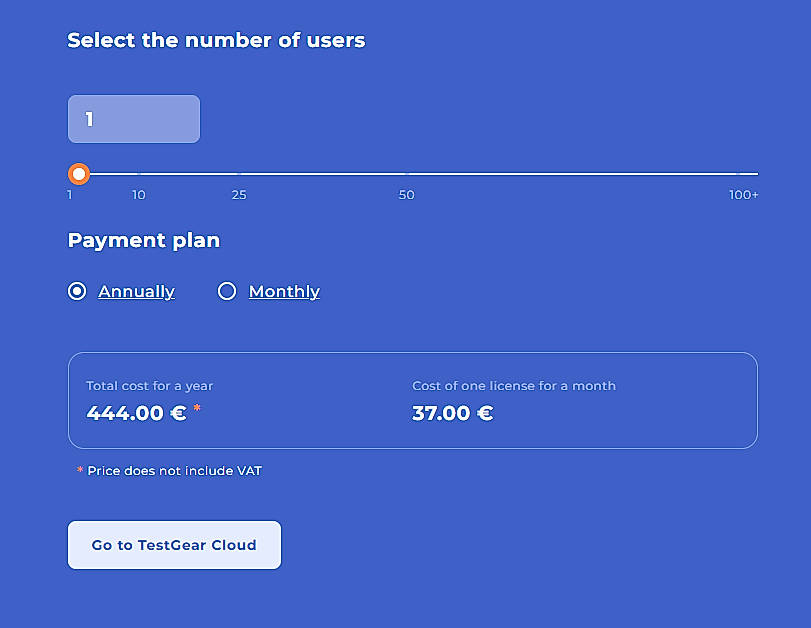
Task: Click the Go to TestGear Cloud button
Action: 174,545
